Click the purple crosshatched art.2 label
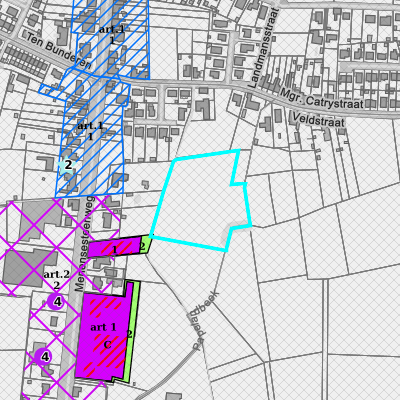This screenshot has width=400, height=400. click(x=57, y=279)
